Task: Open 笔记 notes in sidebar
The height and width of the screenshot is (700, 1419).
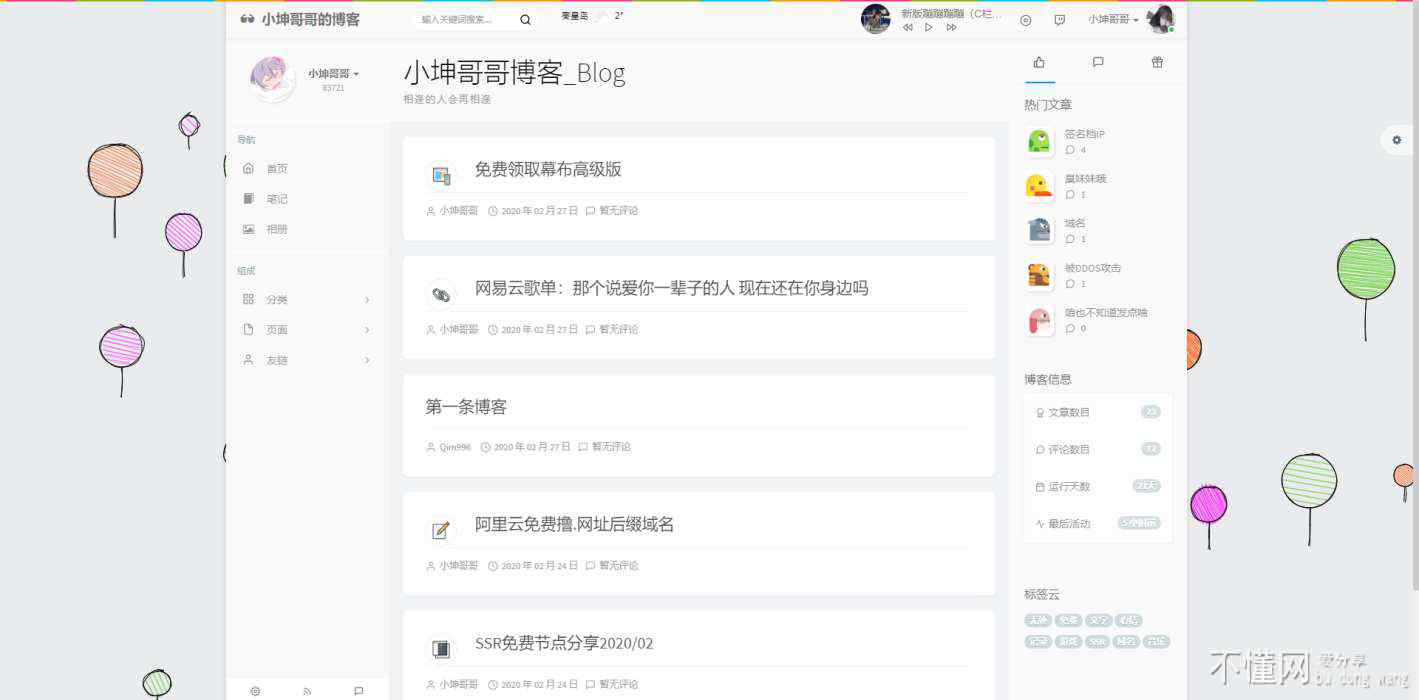Action: tap(277, 199)
